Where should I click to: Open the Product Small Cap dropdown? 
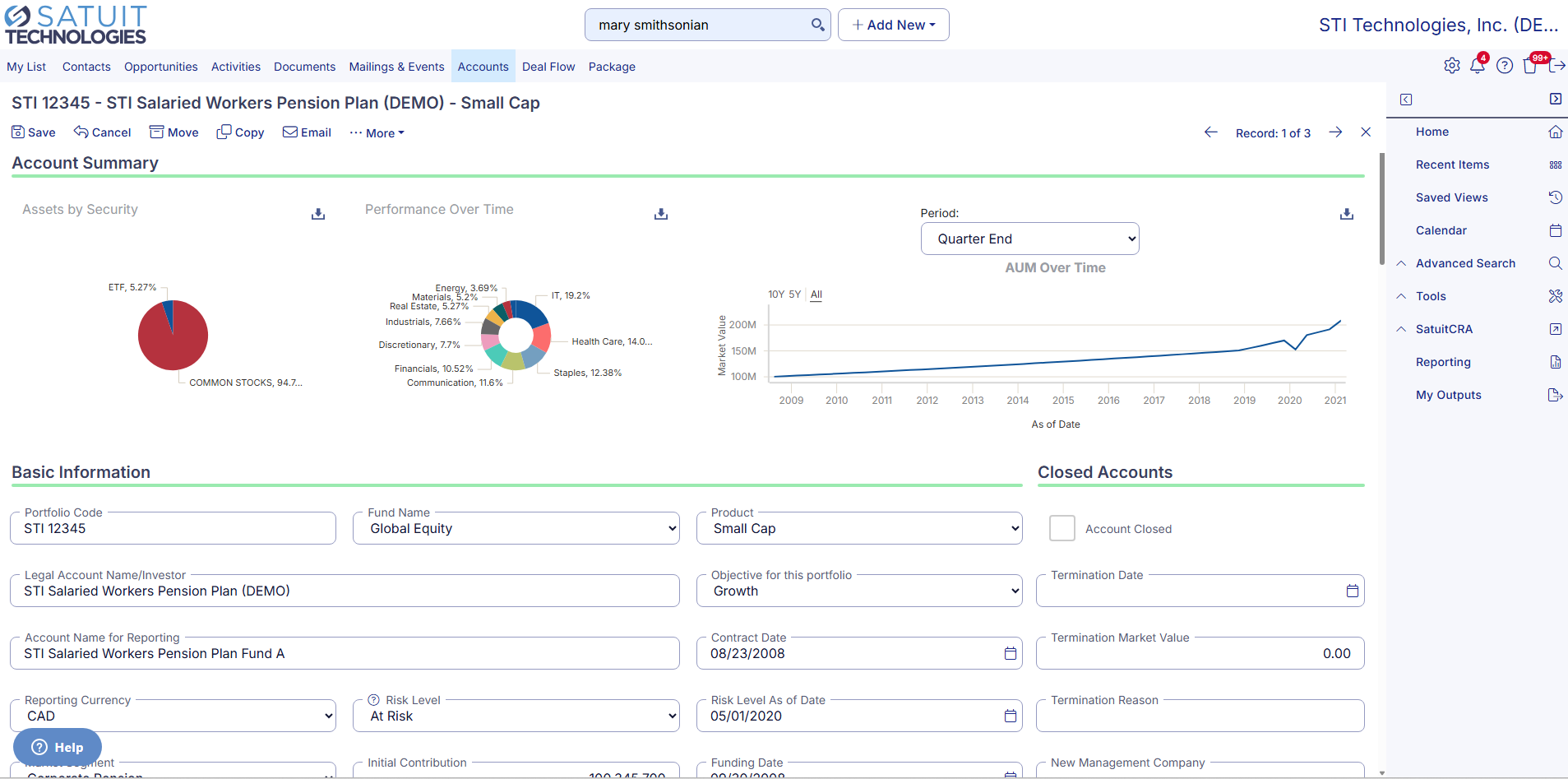pos(859,528)
